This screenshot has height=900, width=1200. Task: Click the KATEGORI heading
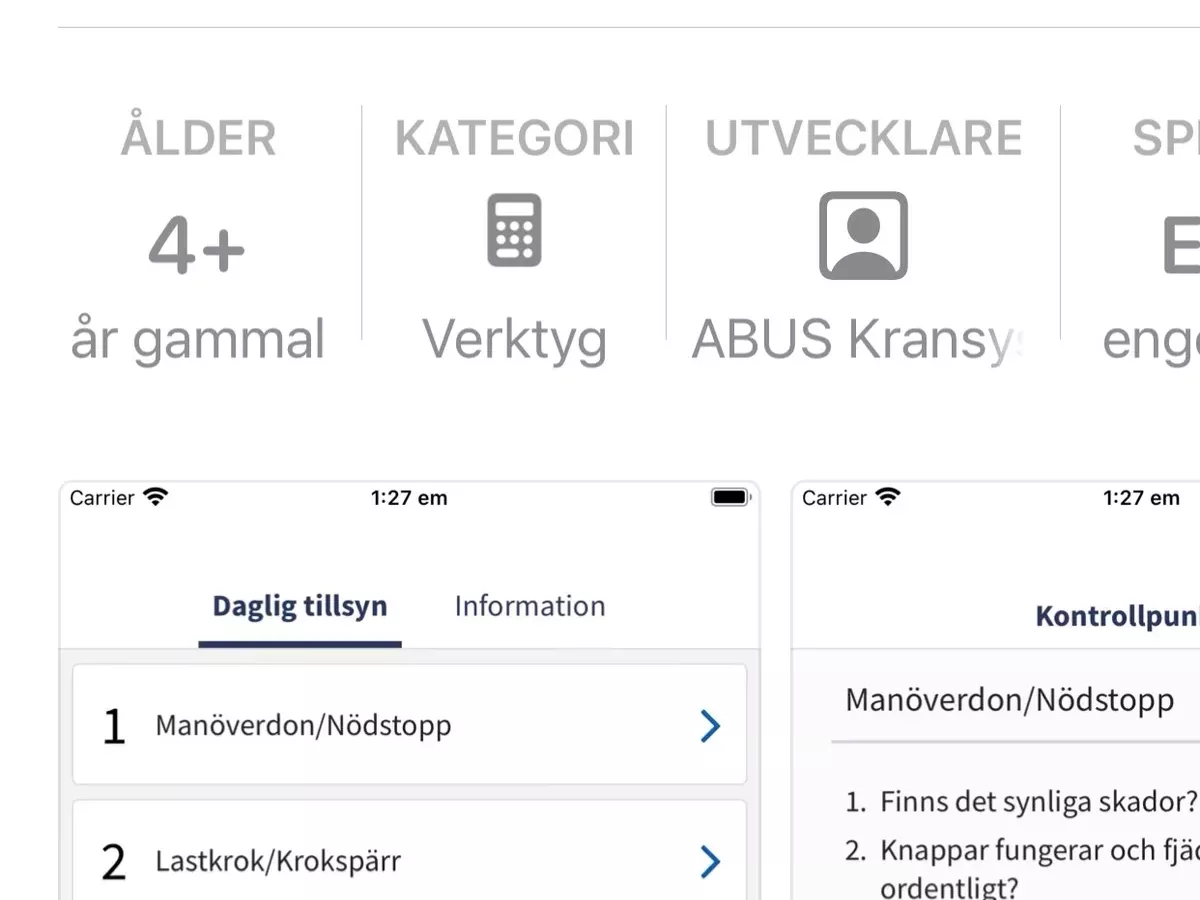tap(514, 139)
